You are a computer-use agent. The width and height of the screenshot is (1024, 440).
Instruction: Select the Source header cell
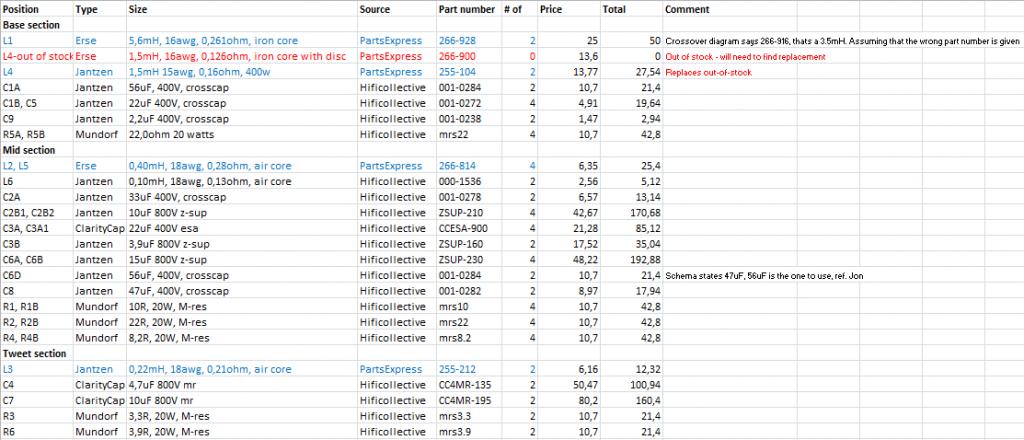[396, 9]
